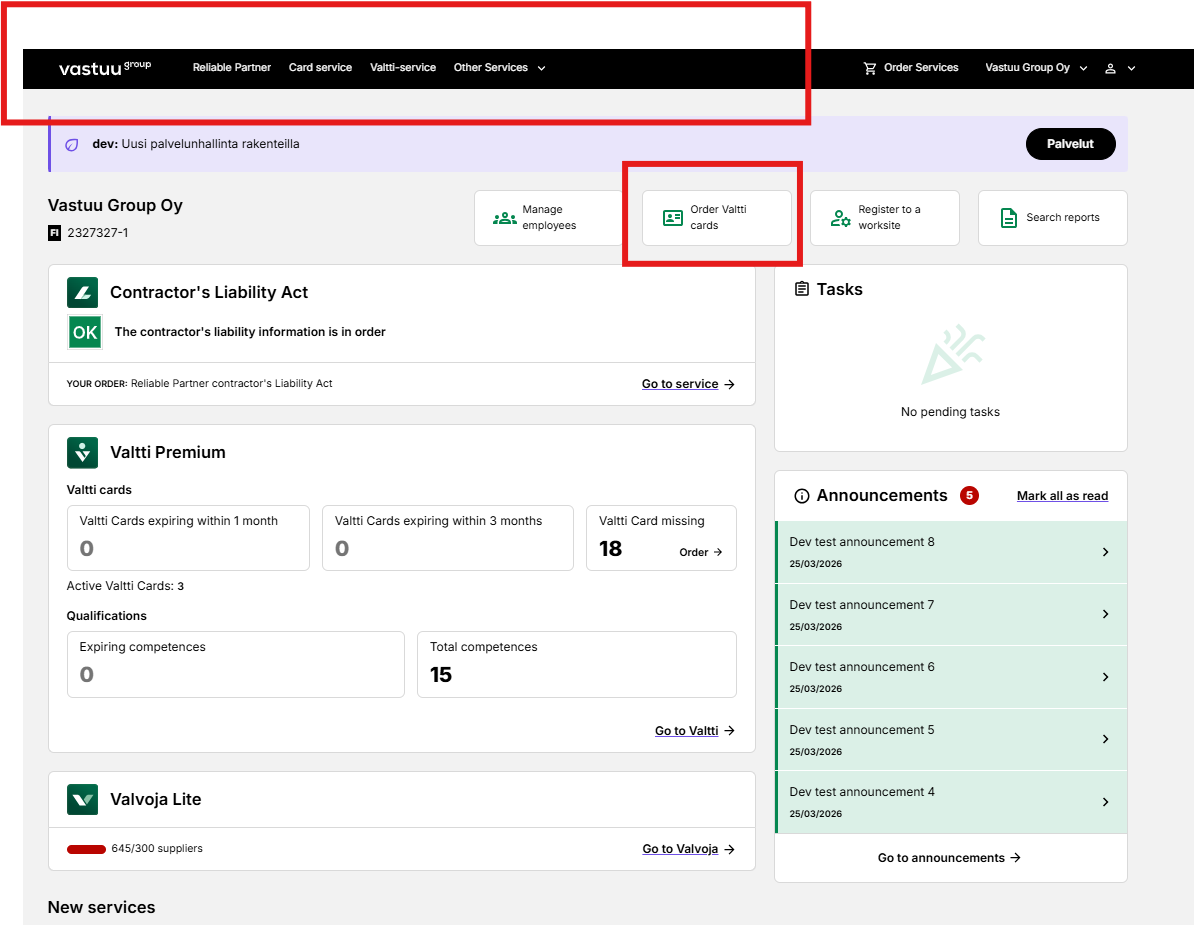The width and height of the screenshot is (1194, 925).
Task: Expand Dev test announcement 5 chevron
Action: 1106,739
